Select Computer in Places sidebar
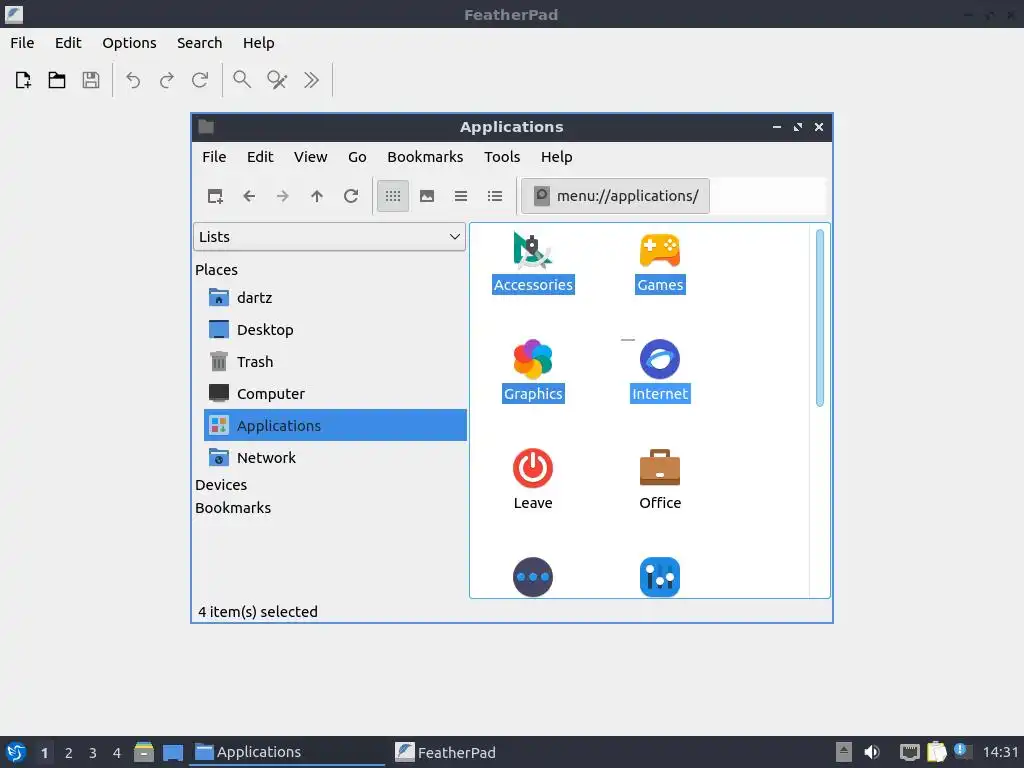This screenshot has width=1024, height=768. [336, 394]
